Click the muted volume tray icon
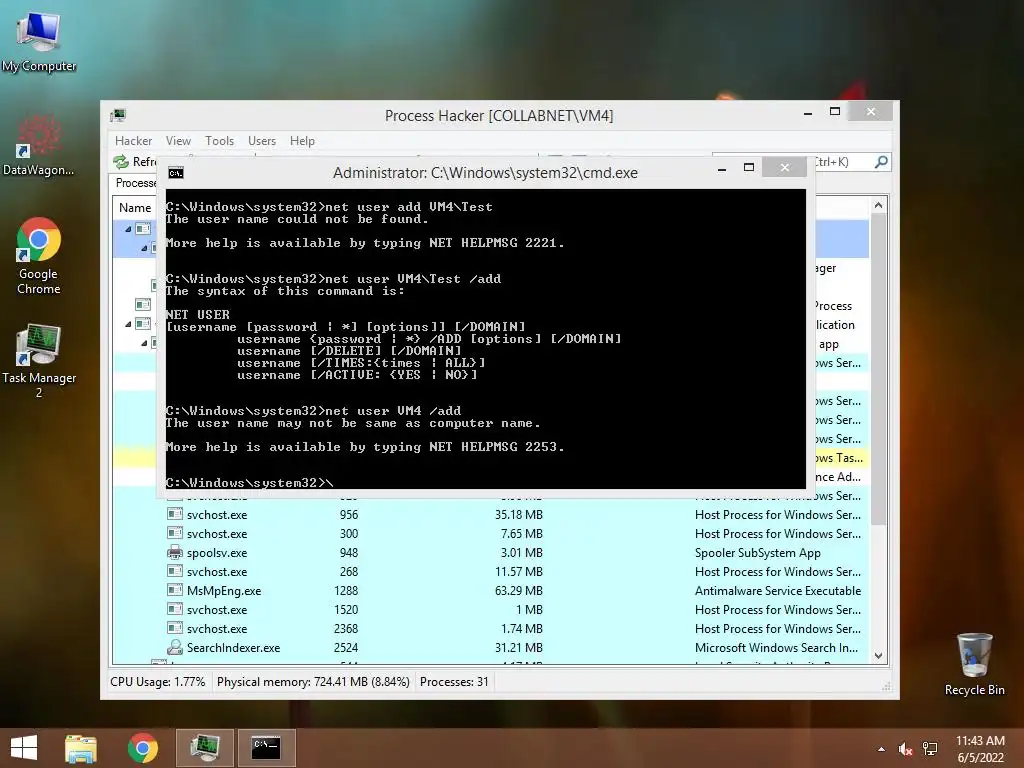Viewport: 1024px width, 768px height. point(905,749)
